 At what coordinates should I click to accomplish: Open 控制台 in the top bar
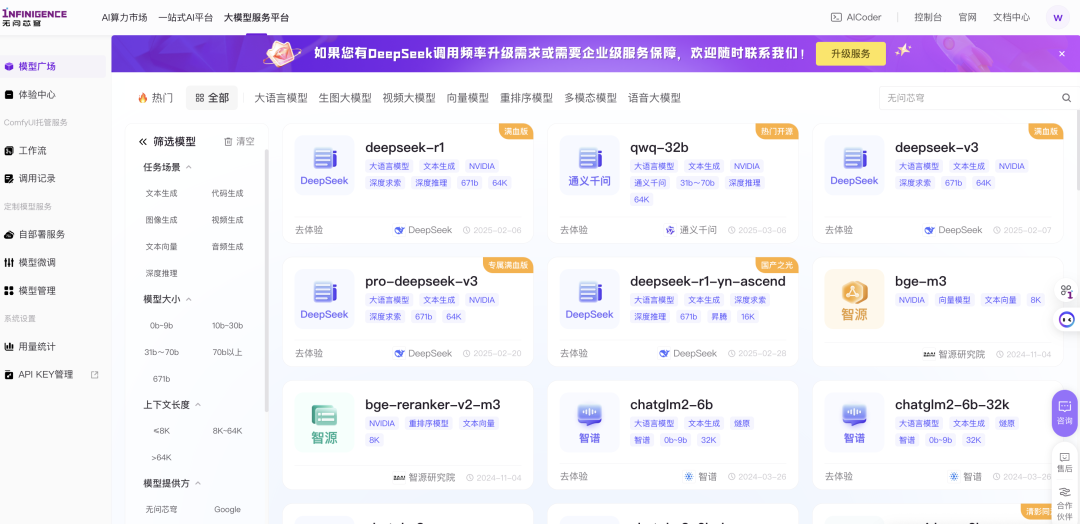click(928, 17)
